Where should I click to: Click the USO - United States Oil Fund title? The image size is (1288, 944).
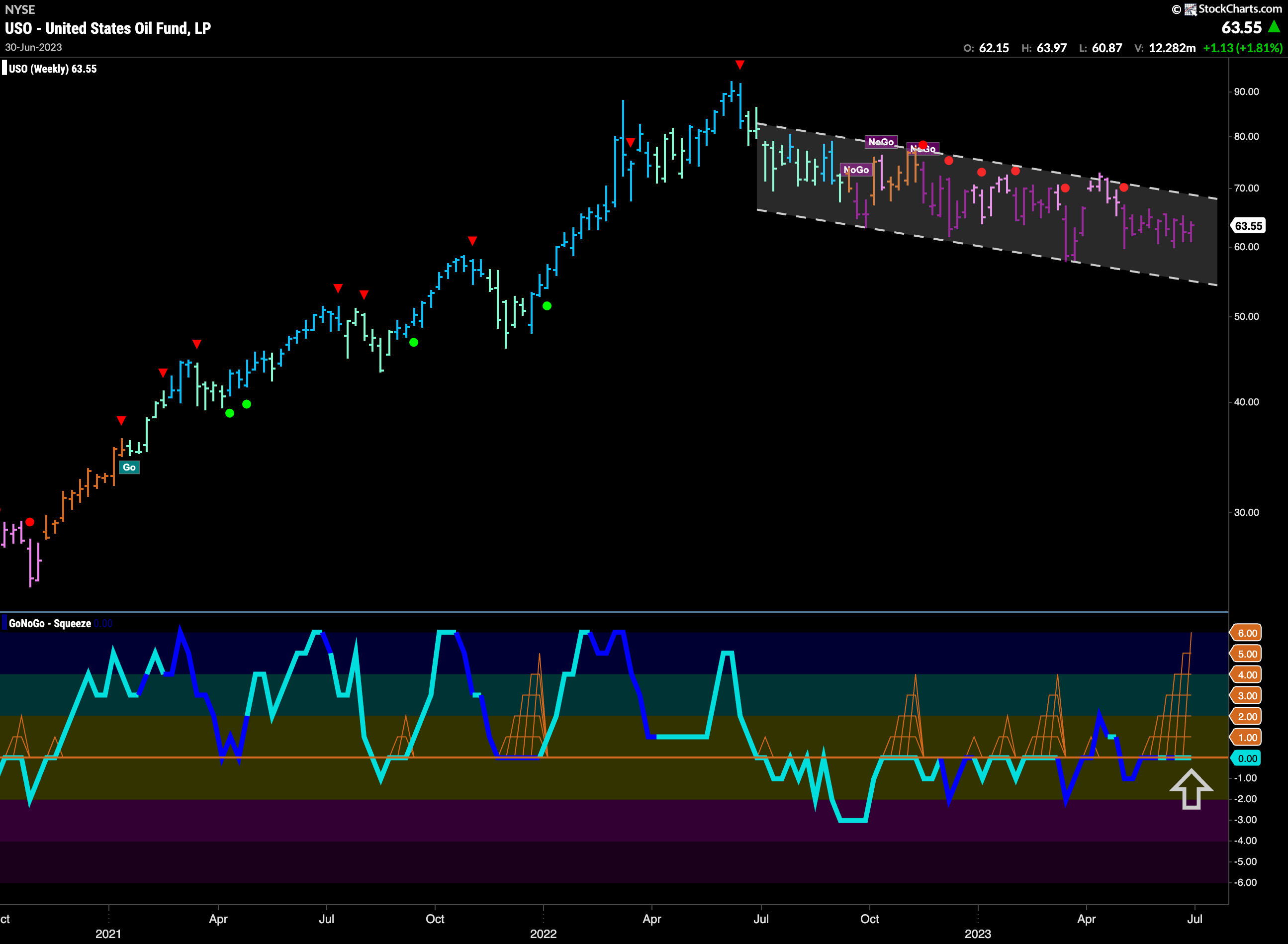point(108,28)
